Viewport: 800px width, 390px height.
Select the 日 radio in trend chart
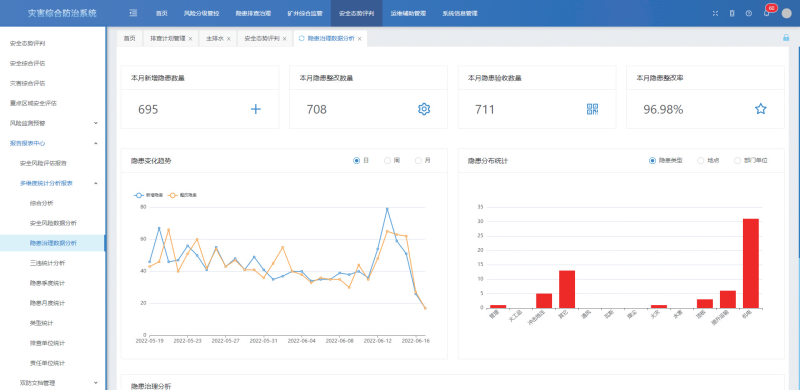pos(357,161)
